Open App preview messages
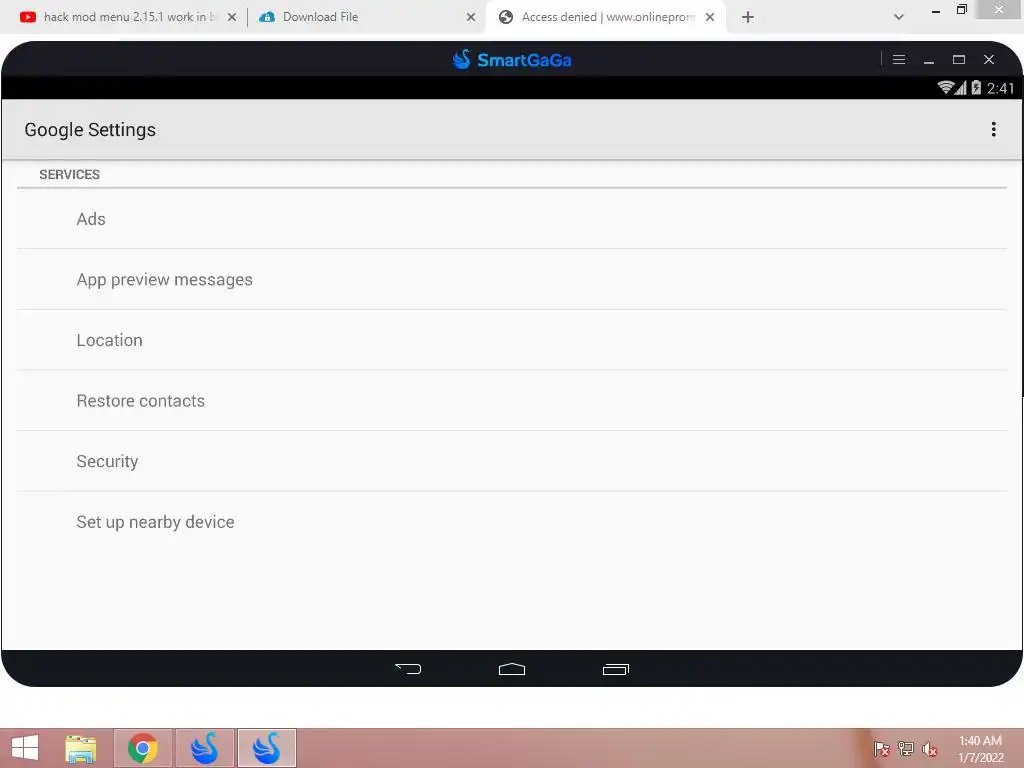This screenshot has width=1024, height=768. pyautogui.click(x=512, y=280)
